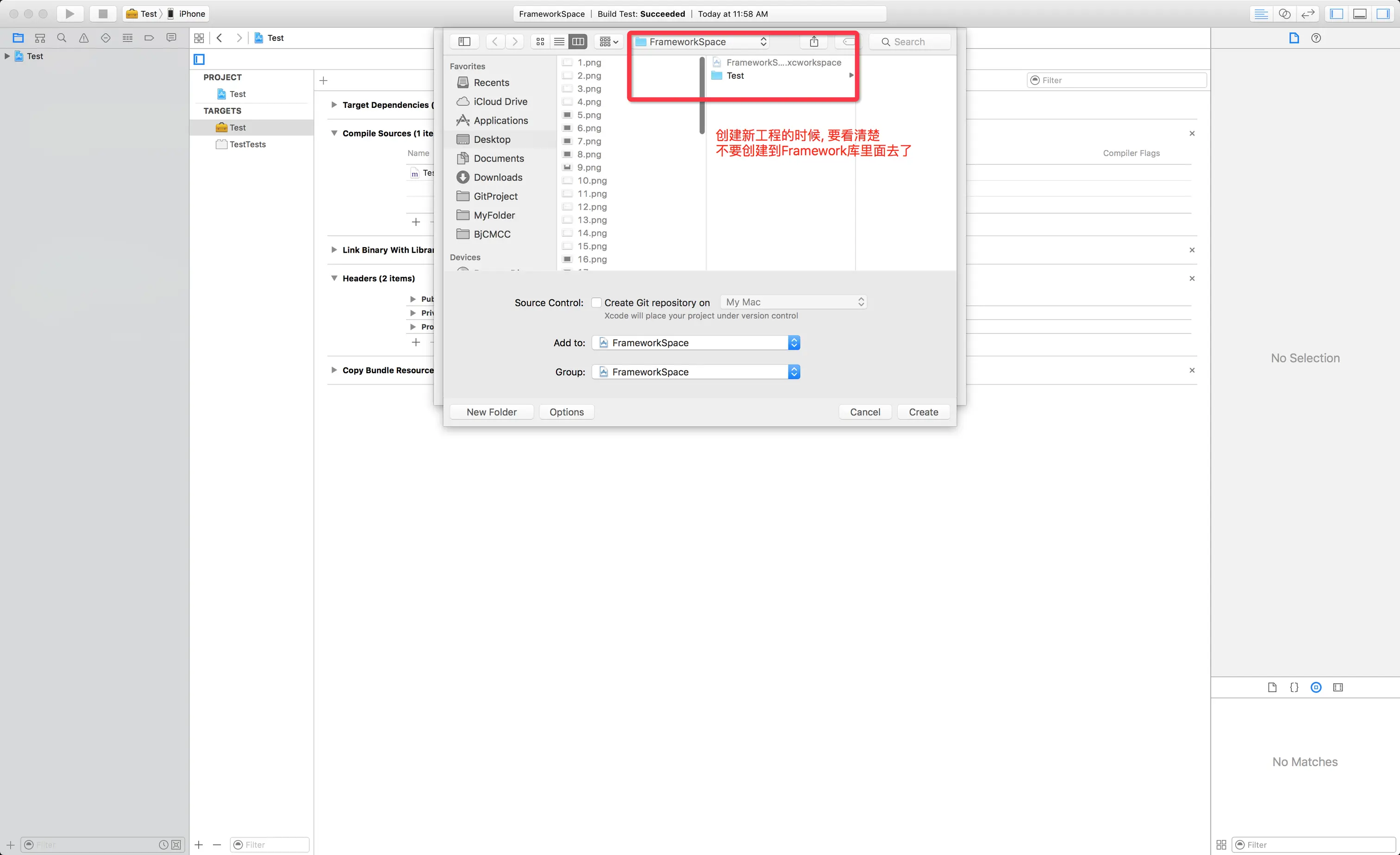The width and height of the screenshot is (1400, 855).
Task: Toggle the right utilities panel
Action: [x=1383, y=13]
